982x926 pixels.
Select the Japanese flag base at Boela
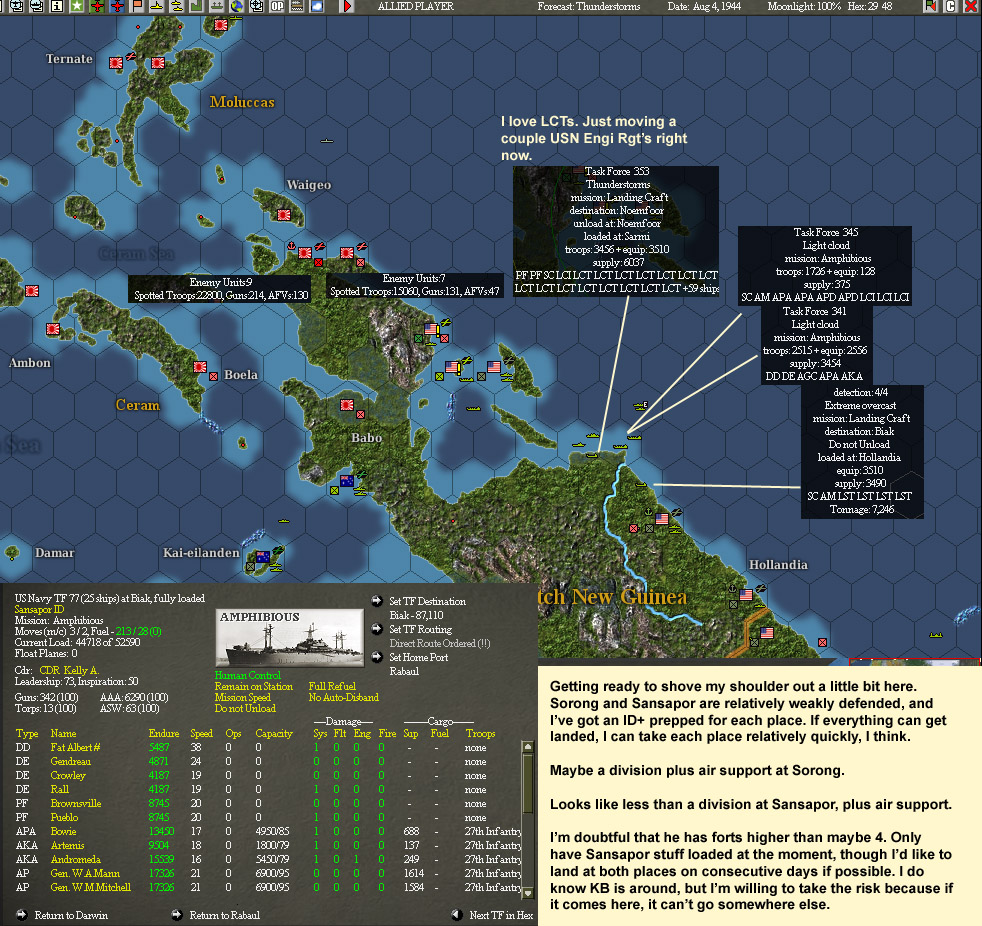[200, 367]
